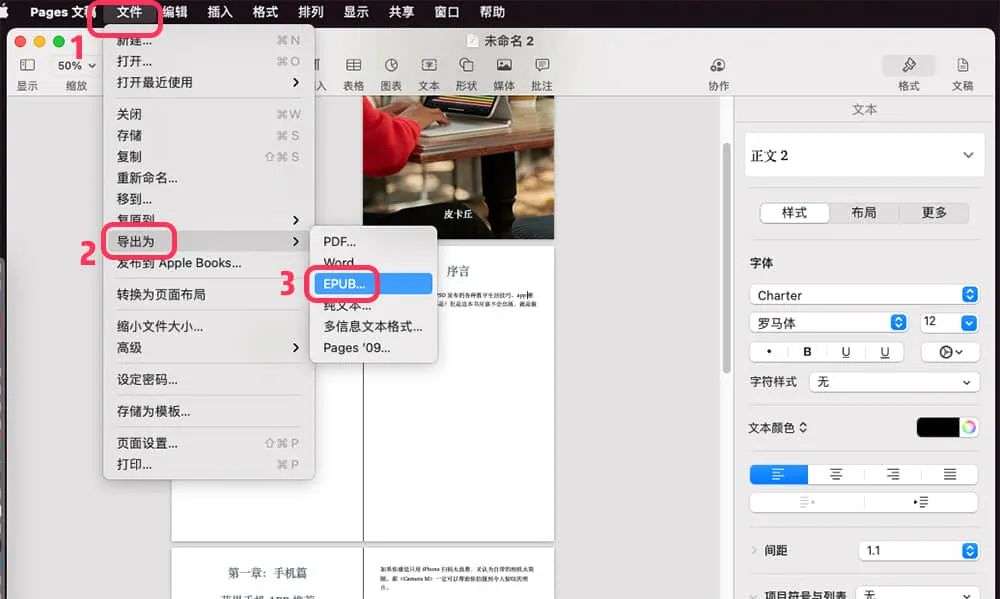
Task: Insert a text box via toolbar
Action: click(x=429, y=65)
